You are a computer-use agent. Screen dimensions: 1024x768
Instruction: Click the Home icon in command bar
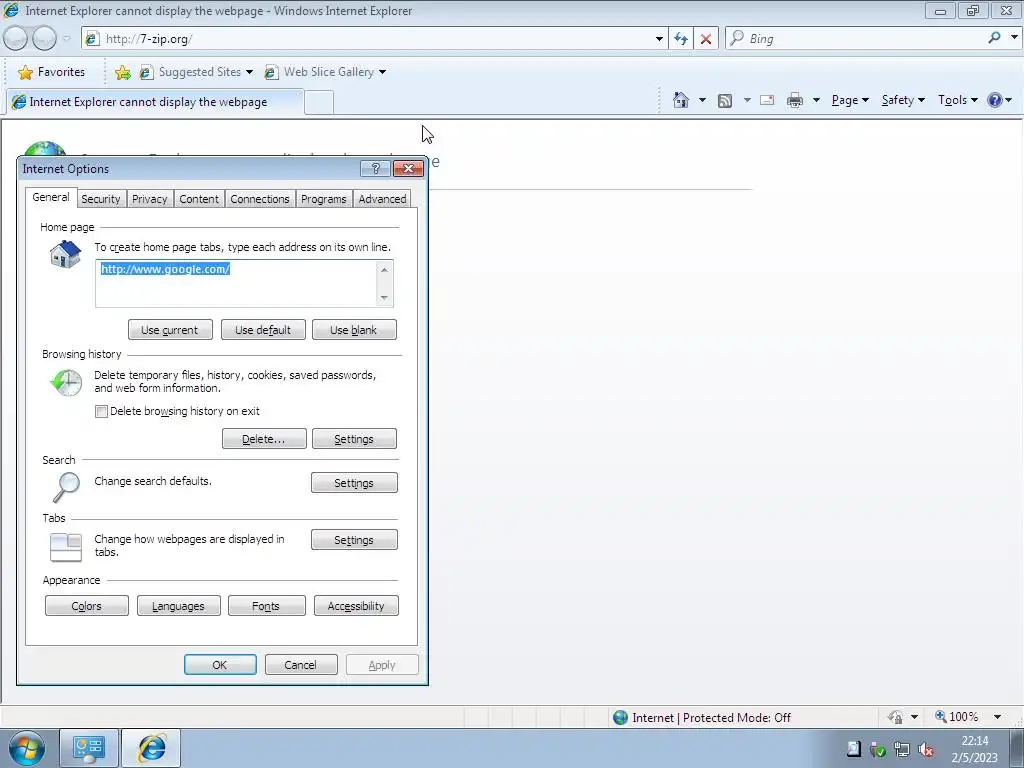tap(680, 100)
